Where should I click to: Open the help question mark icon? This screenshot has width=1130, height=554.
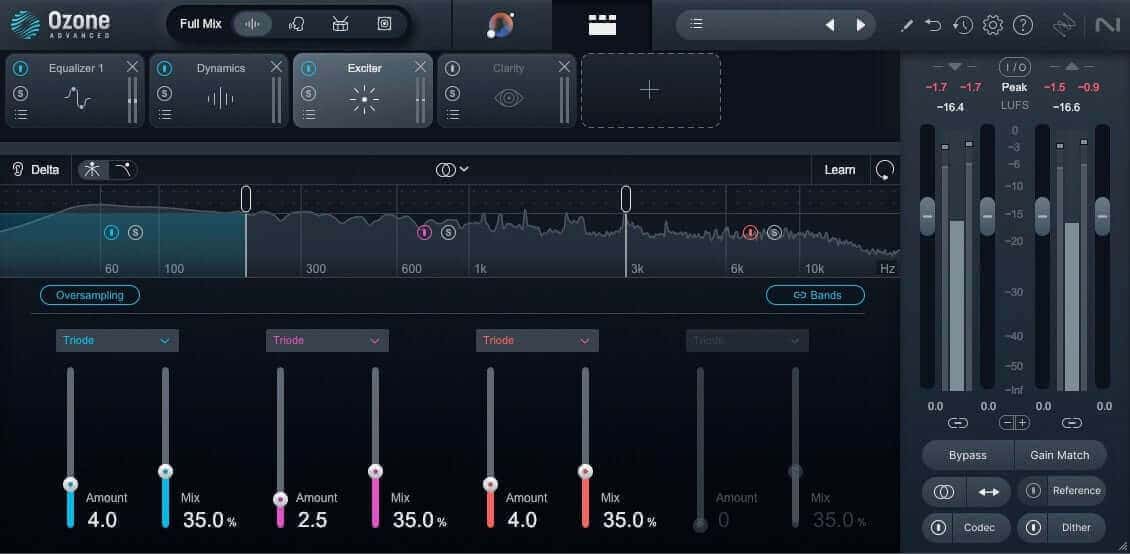[1023, 25]
